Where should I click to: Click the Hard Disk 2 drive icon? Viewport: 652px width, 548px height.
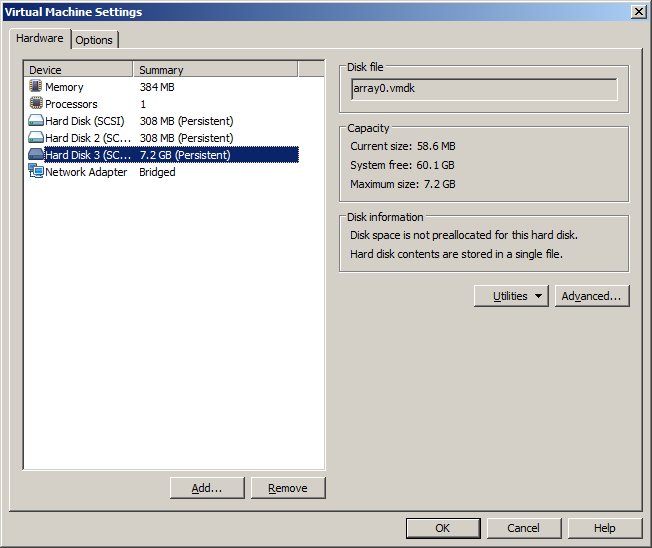tap(35, 138)
